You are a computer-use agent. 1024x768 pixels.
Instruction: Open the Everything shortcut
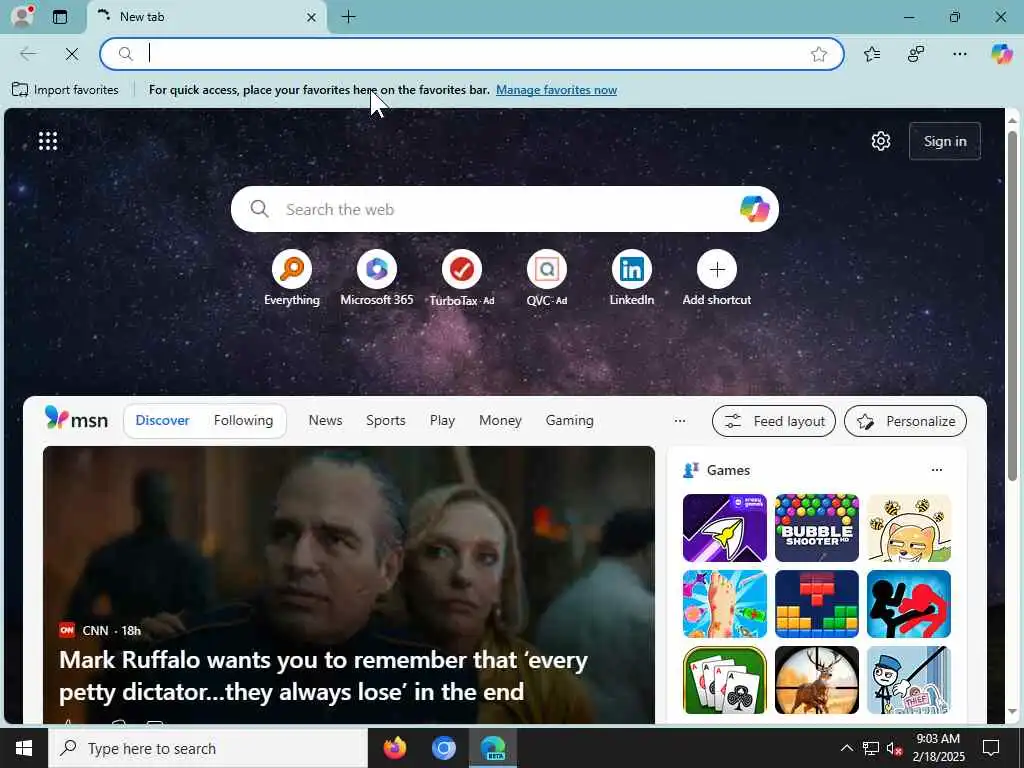[292, 278]
